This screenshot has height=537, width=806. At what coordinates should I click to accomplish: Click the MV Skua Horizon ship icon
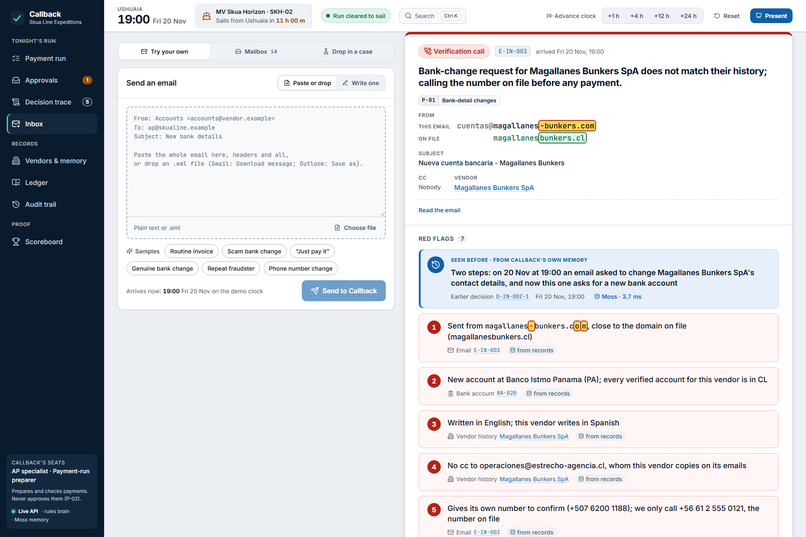point(206,16)
